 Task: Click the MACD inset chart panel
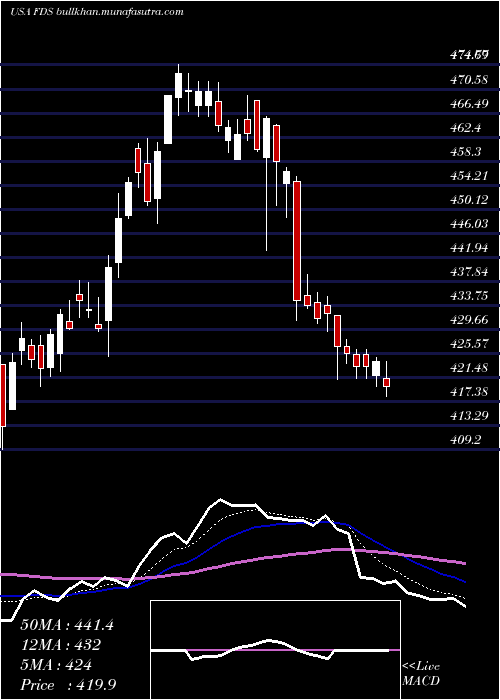[275, 650]
